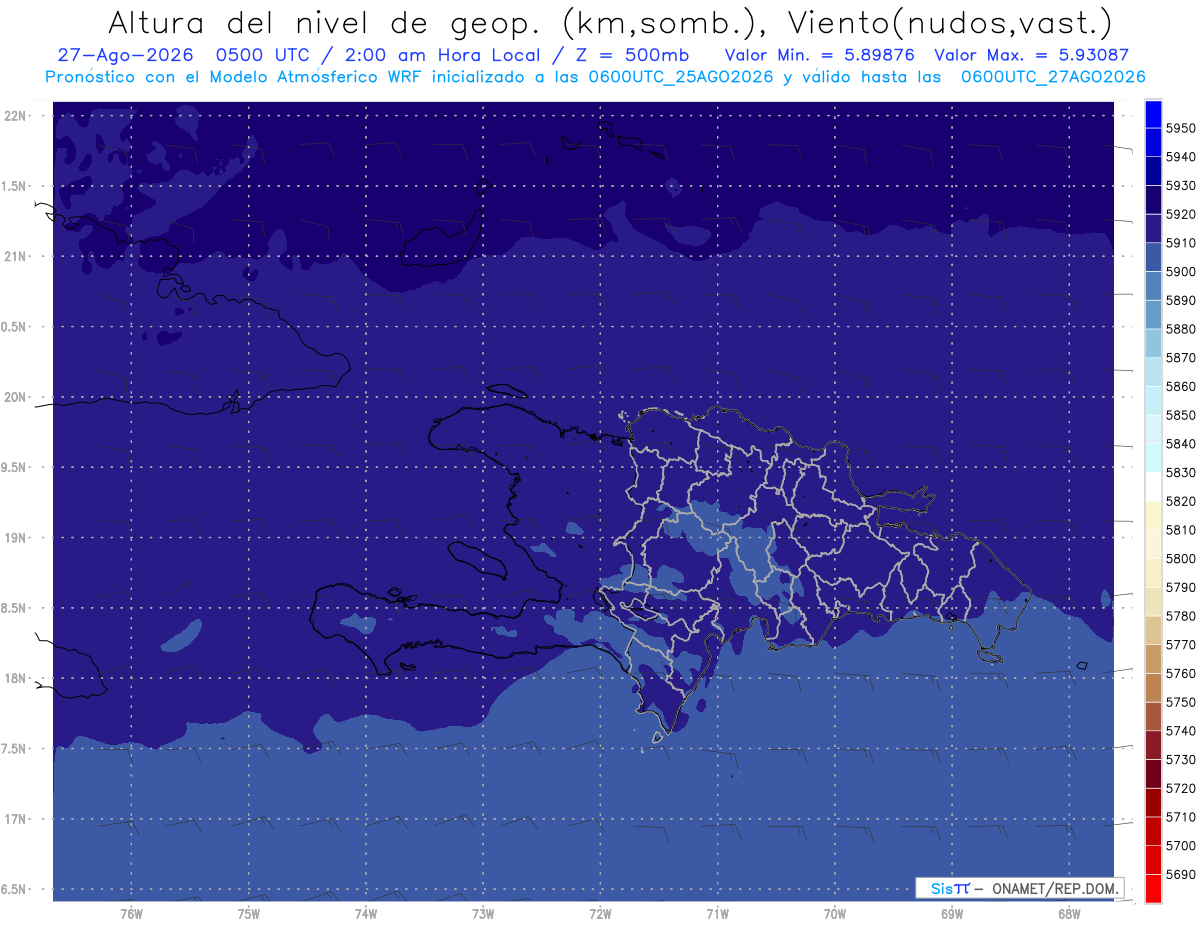Click the '5780' colorbar value
The image size is (1200, 927).
coord(1180,616)
